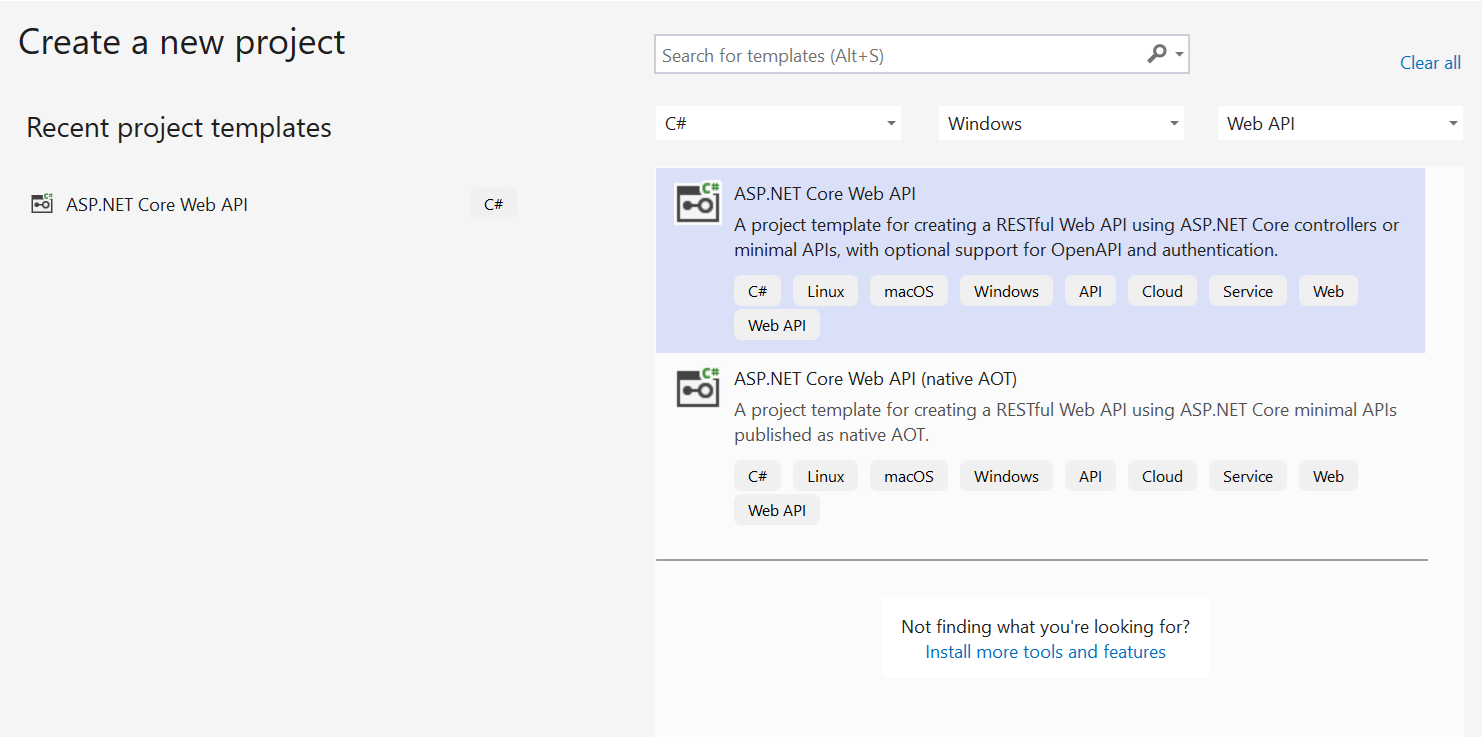The height and width of the screenshot is (737, 1482).
Task: Open the Windows platform filter dropdown
Action: coord(1061,124)
